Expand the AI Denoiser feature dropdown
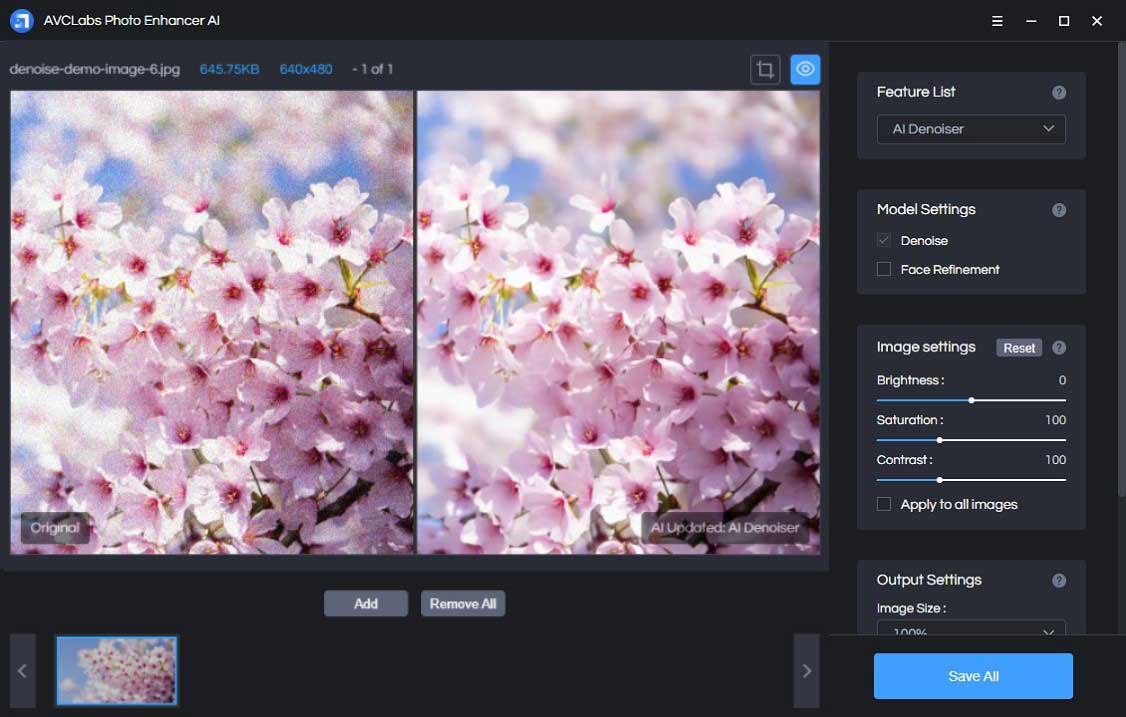This screenshot has width=1126, height=717. (x=971, y=129)
